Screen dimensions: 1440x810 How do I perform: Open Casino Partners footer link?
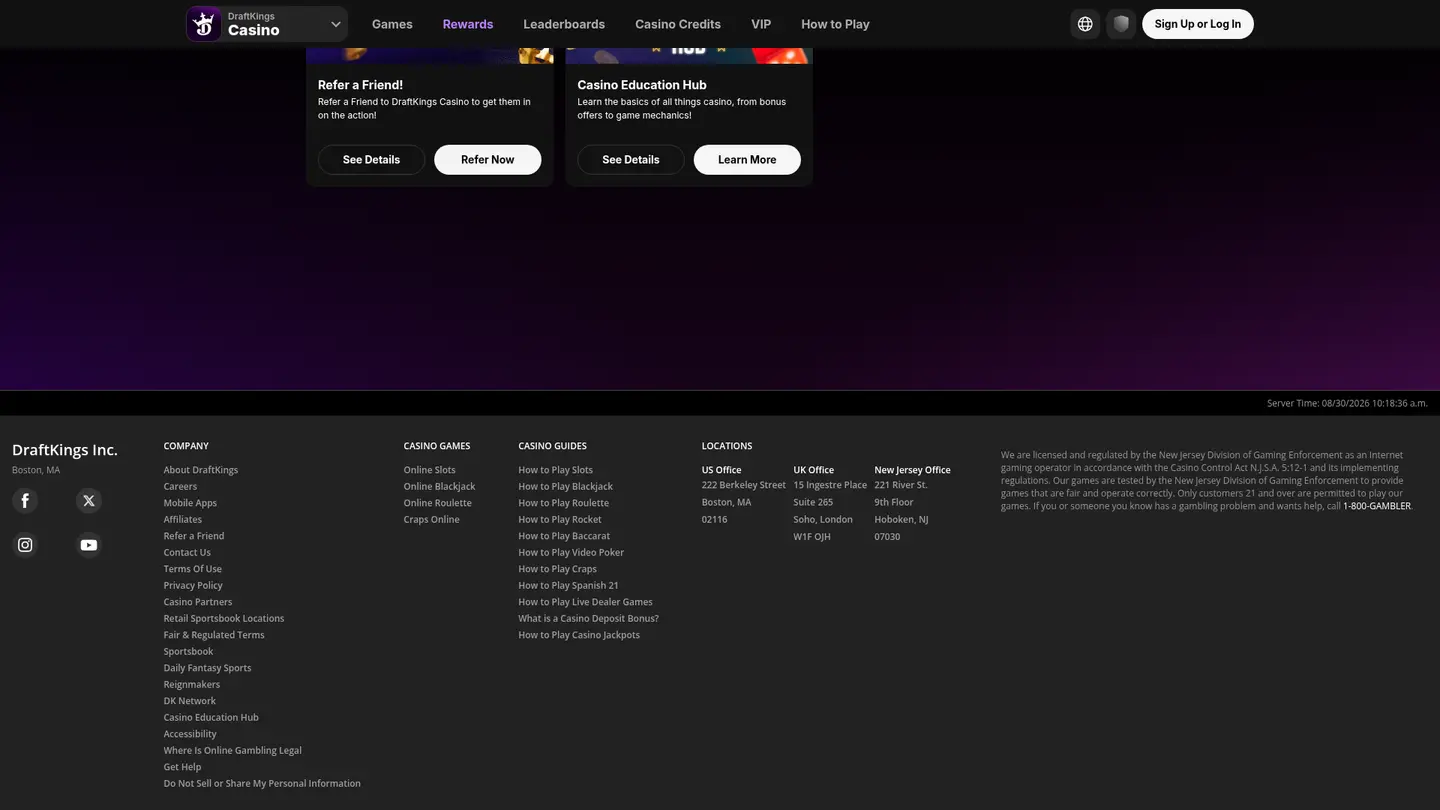(198, 602)
